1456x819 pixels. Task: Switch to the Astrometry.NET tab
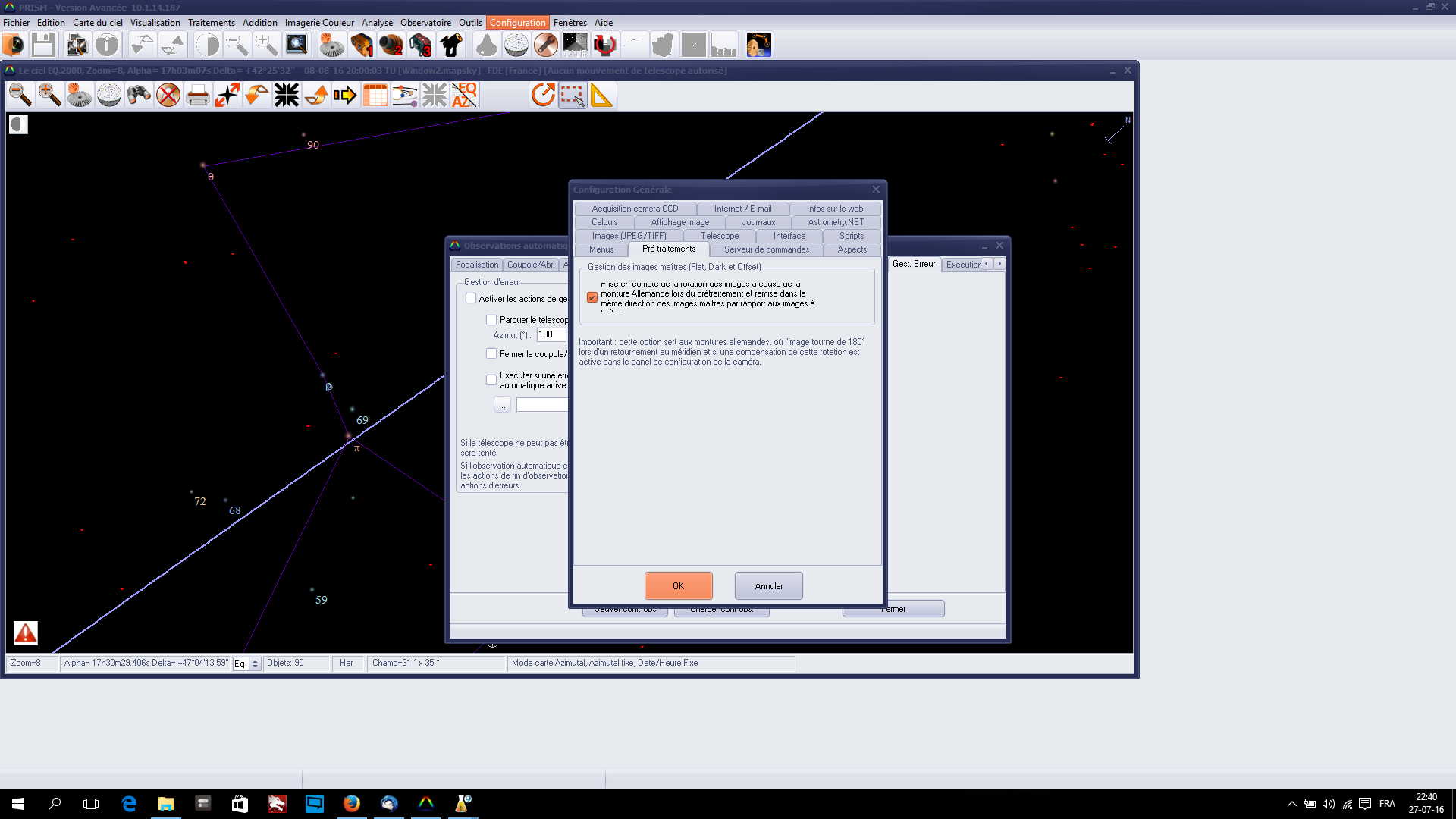click(x=835, y=222)
